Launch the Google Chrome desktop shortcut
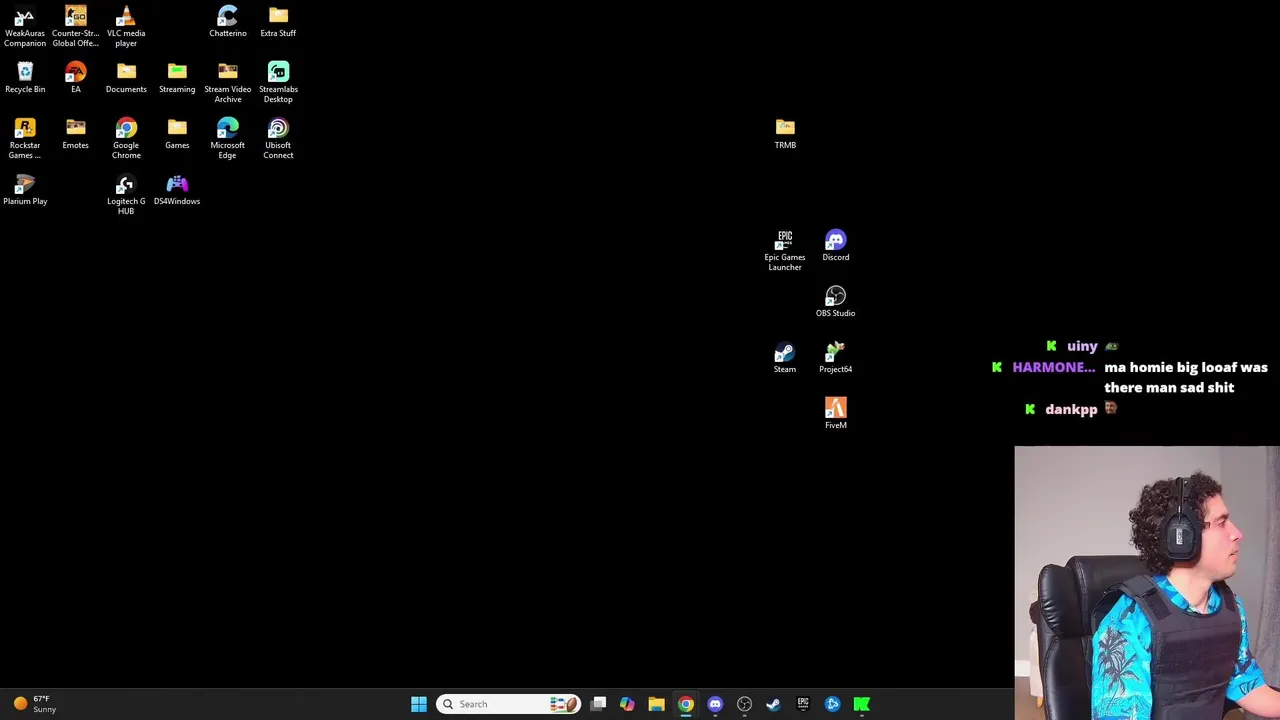The height and width of the screenshot is (720, 1280). [126, 139]
